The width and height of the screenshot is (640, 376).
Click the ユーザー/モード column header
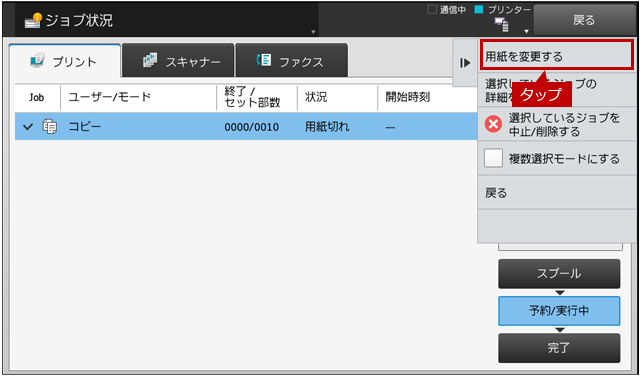point(109,97)
